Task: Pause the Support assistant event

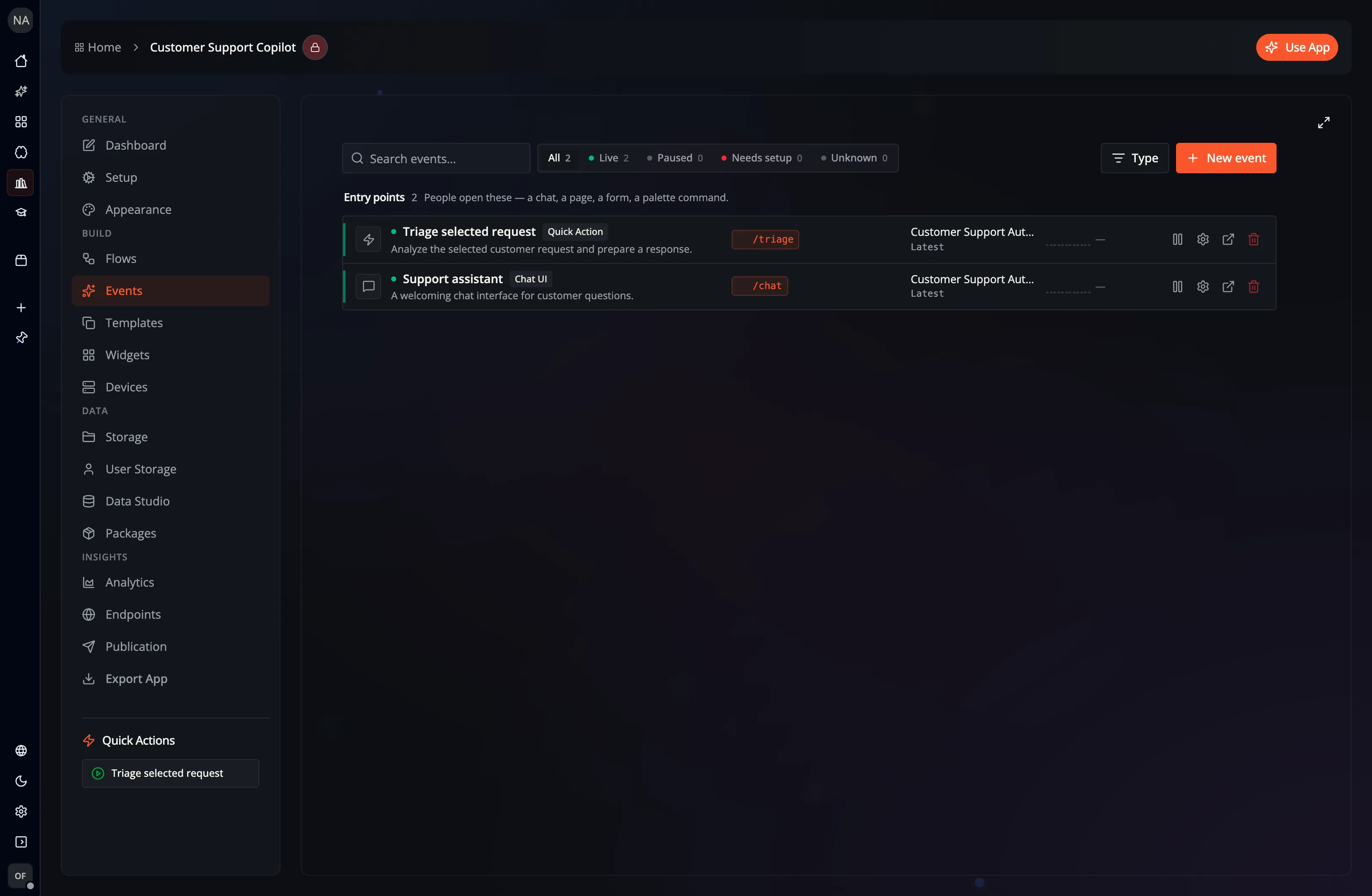Action: [x=1177, y=286]
